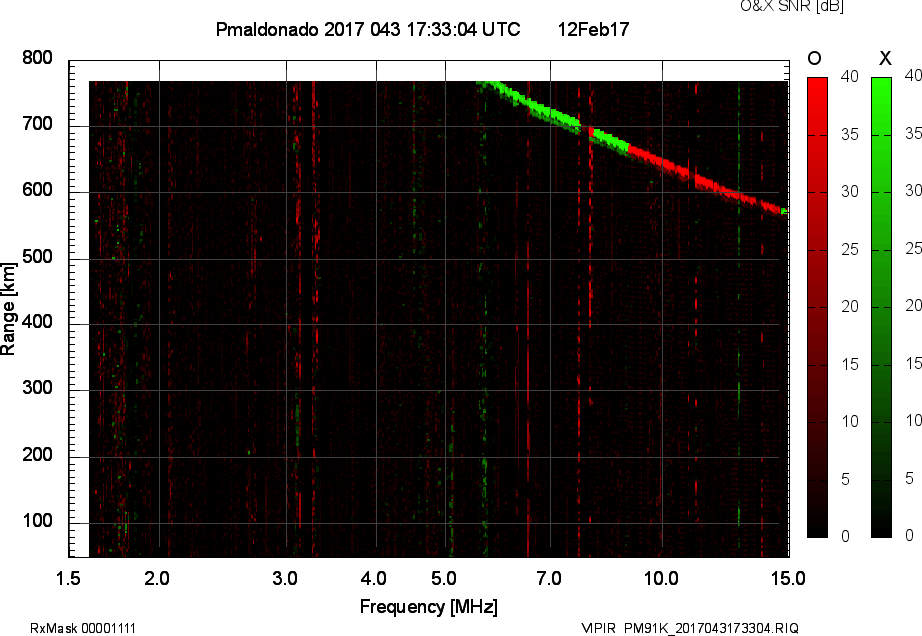Click the '12Feb17' date label
The height and width of the screenshot is (636, 922).
coord(593,30)
